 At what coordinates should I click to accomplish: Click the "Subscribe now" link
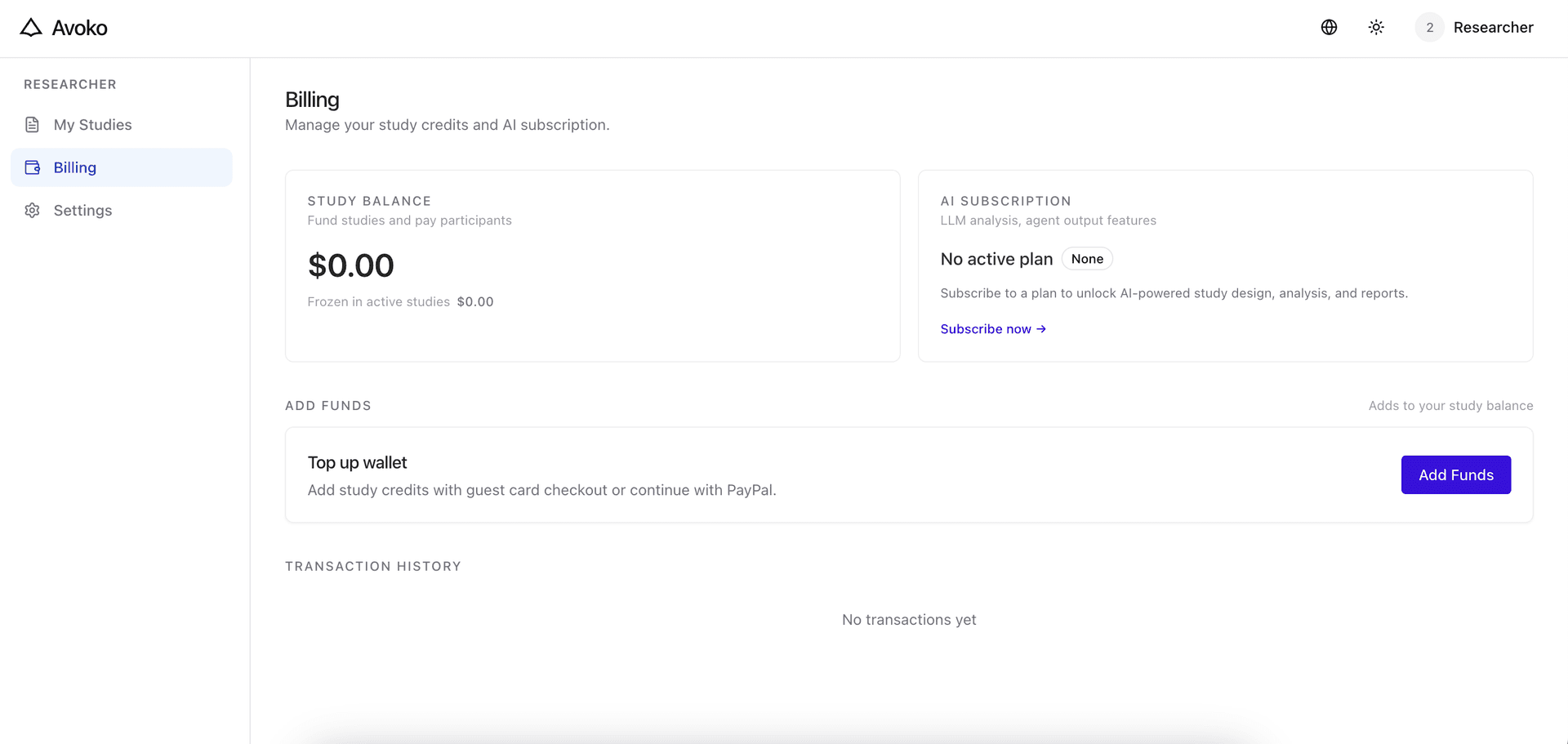[986, 328]
